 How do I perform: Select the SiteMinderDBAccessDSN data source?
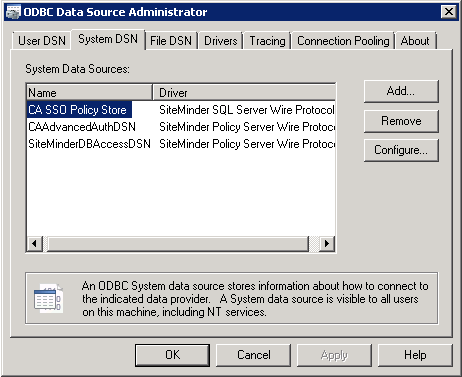pyautogui.click(x=89, y=144)
